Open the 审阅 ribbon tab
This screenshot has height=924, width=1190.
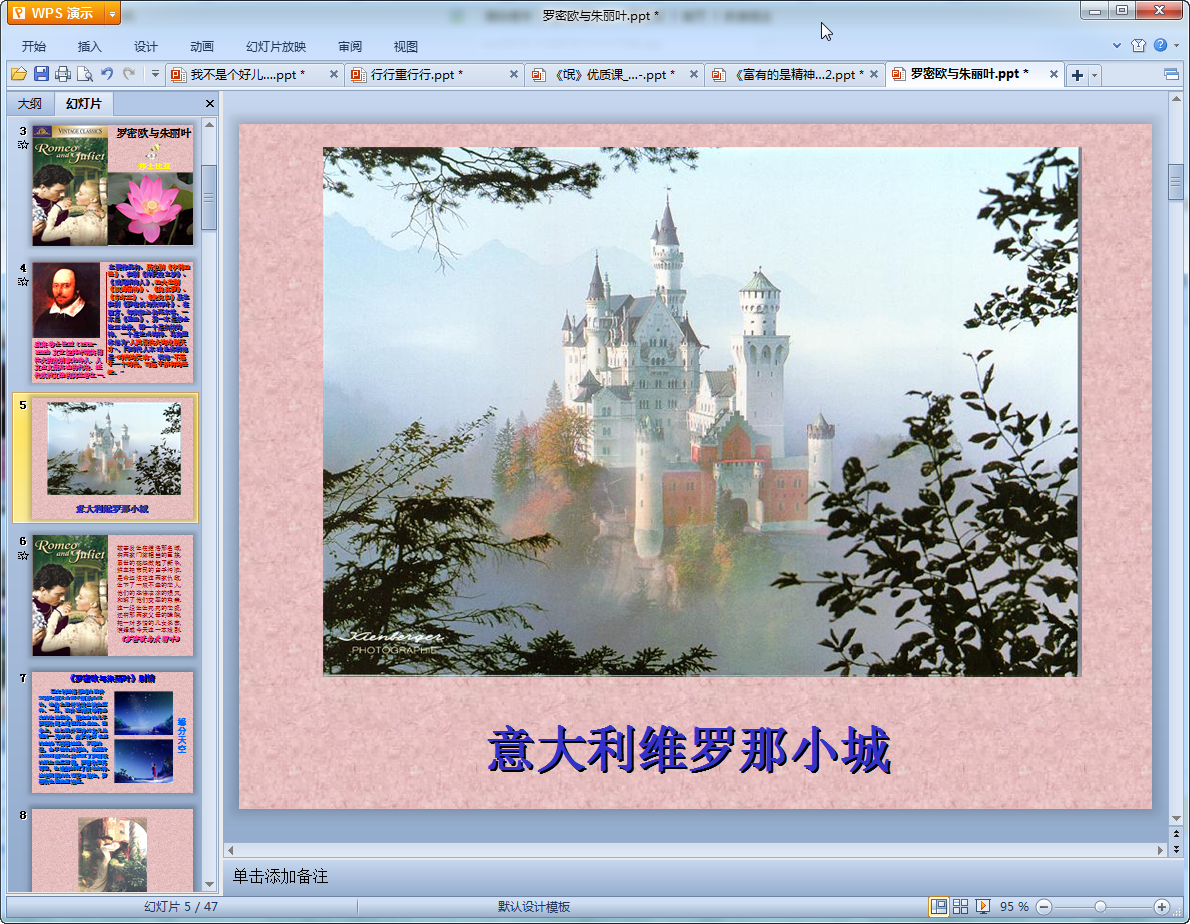(350, 46)
